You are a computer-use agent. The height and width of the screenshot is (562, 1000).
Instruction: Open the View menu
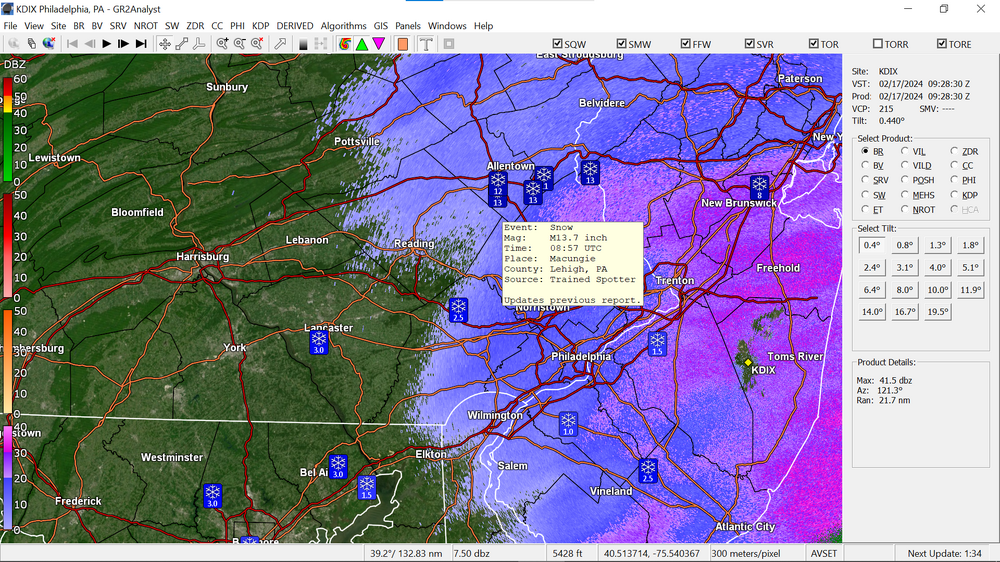point(34,26)
